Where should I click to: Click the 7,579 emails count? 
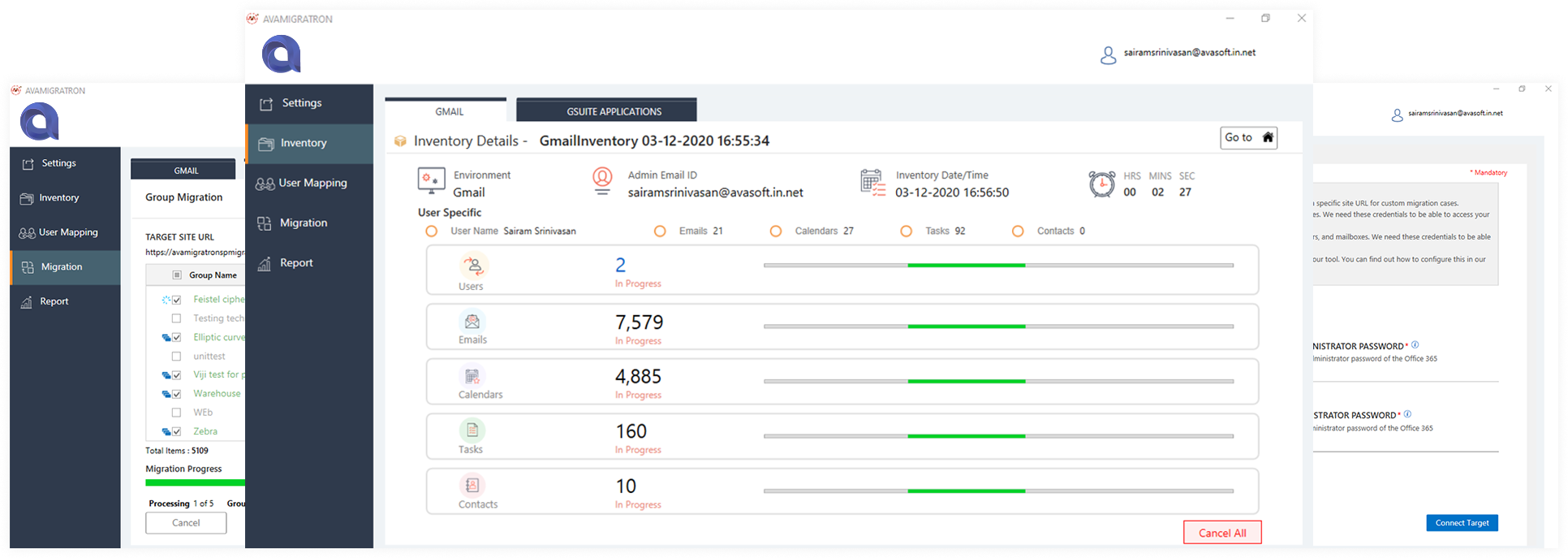639,322
